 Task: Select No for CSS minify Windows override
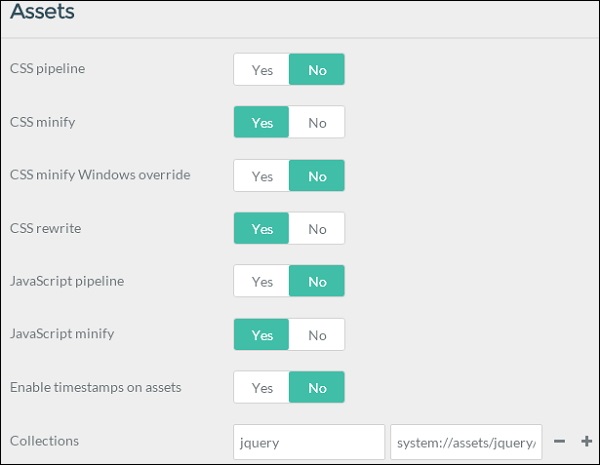click(x=317, y=176)
